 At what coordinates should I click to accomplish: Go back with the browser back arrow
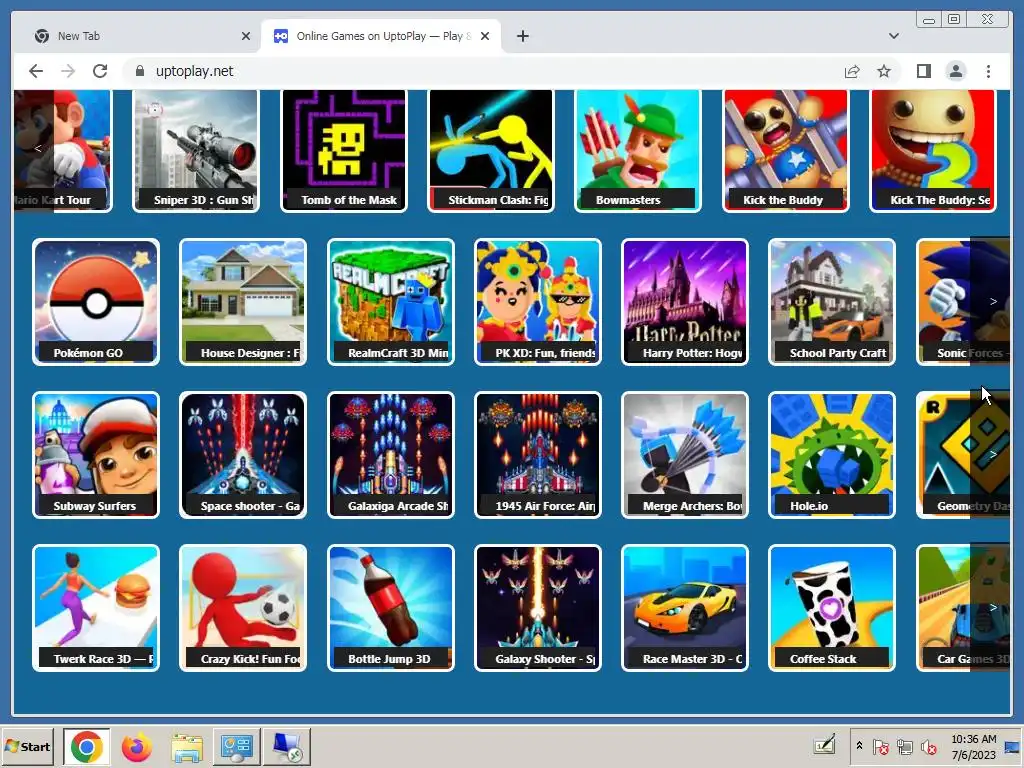(x=36, y=71)
